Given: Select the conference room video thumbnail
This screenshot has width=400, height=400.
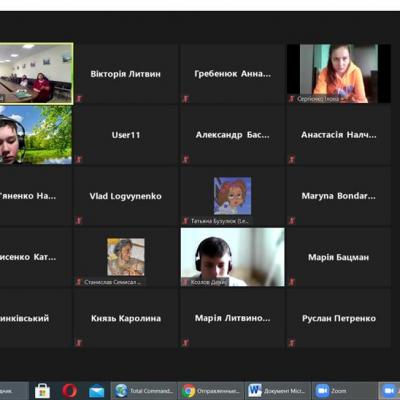Looking at the screenshot, I should click(36, 74).
